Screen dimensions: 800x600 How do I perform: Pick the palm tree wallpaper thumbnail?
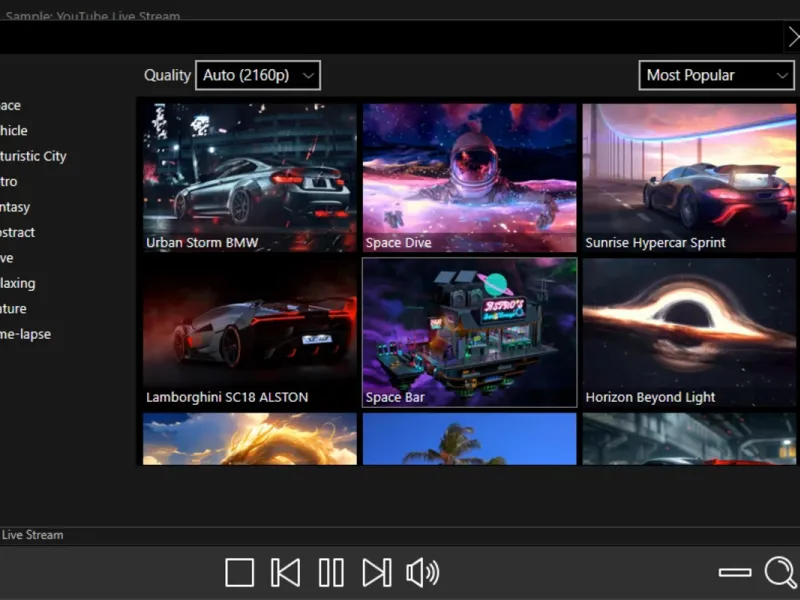[x=469, y=439]
